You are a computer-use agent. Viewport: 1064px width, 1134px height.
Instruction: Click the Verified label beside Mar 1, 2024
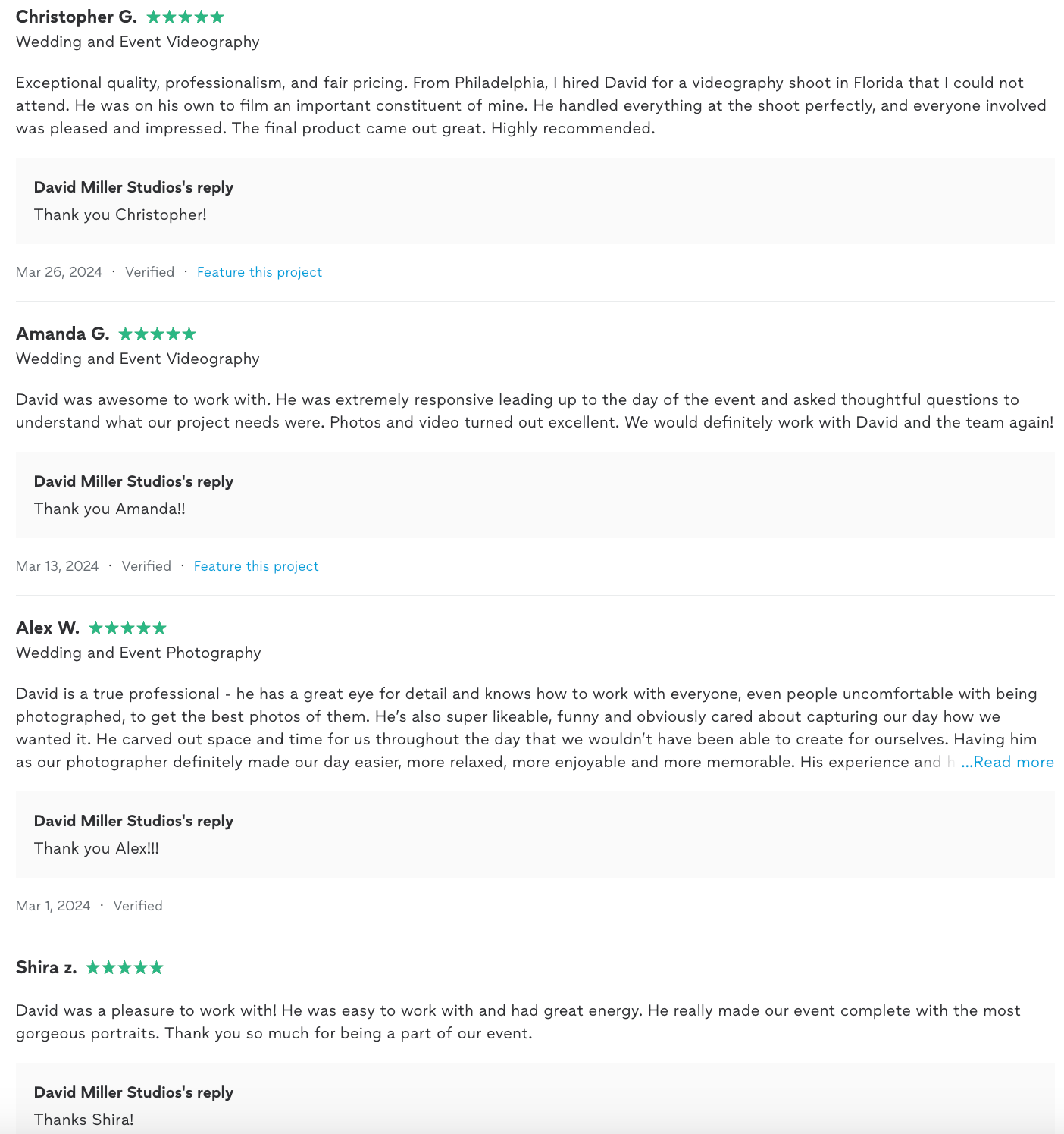click(138, 906)
